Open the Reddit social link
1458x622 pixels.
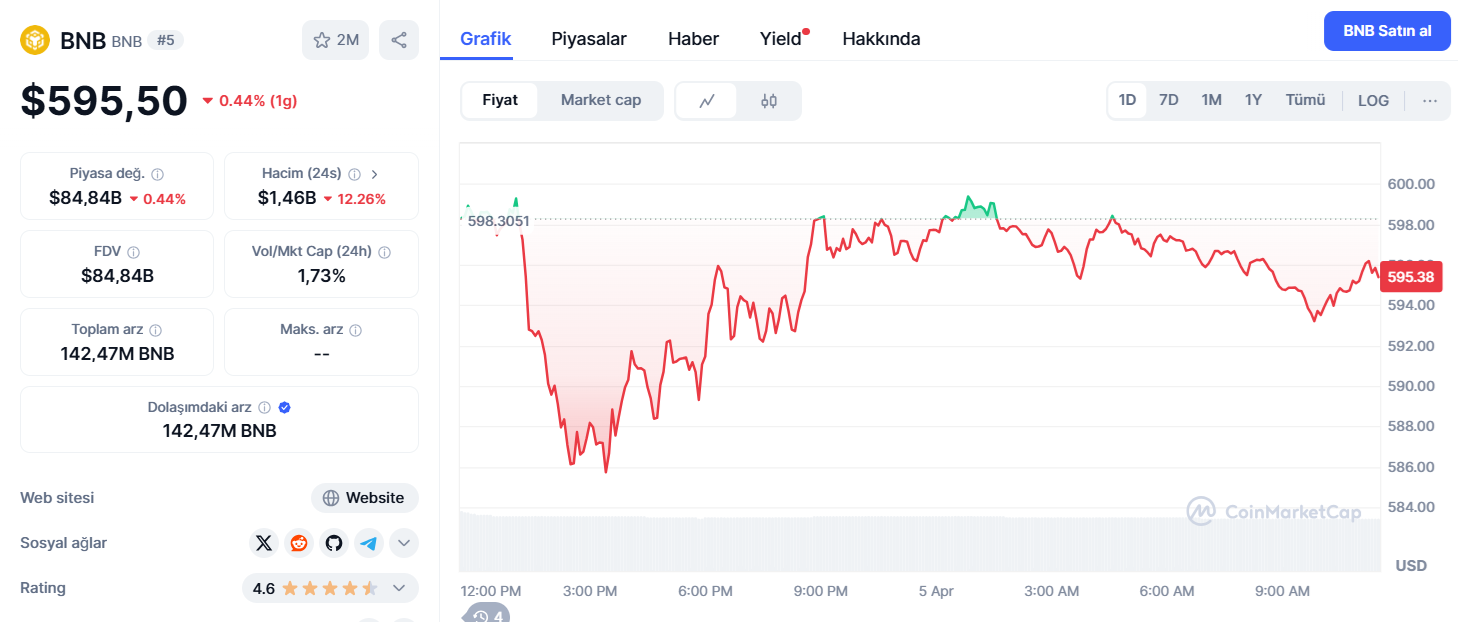click(299, 543)
